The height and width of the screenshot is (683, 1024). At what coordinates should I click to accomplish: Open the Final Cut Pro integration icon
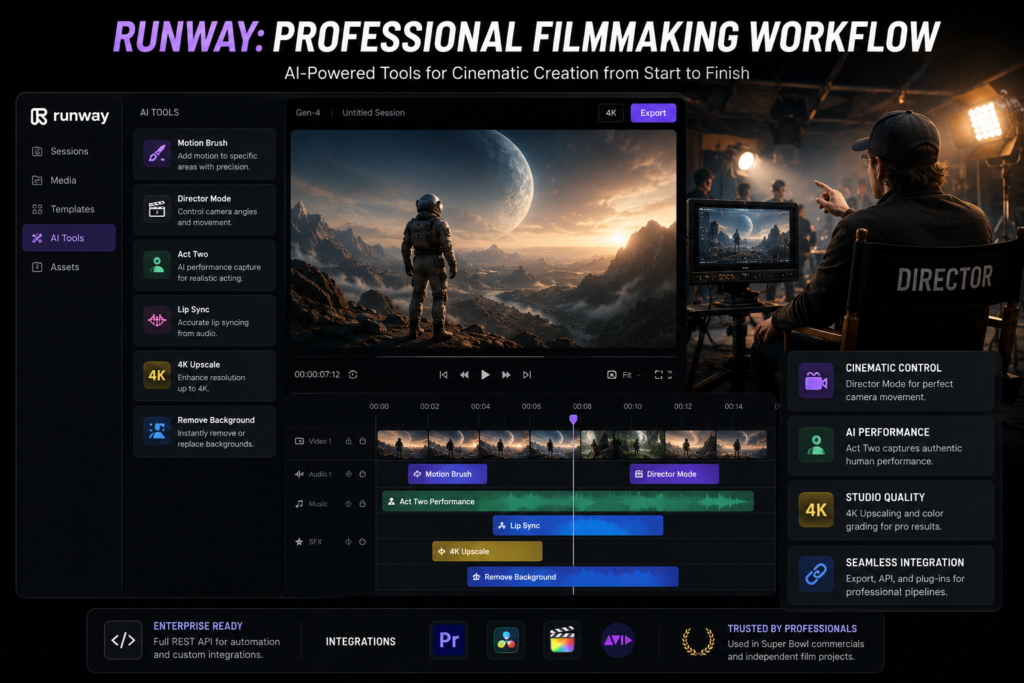click(562, 640)
